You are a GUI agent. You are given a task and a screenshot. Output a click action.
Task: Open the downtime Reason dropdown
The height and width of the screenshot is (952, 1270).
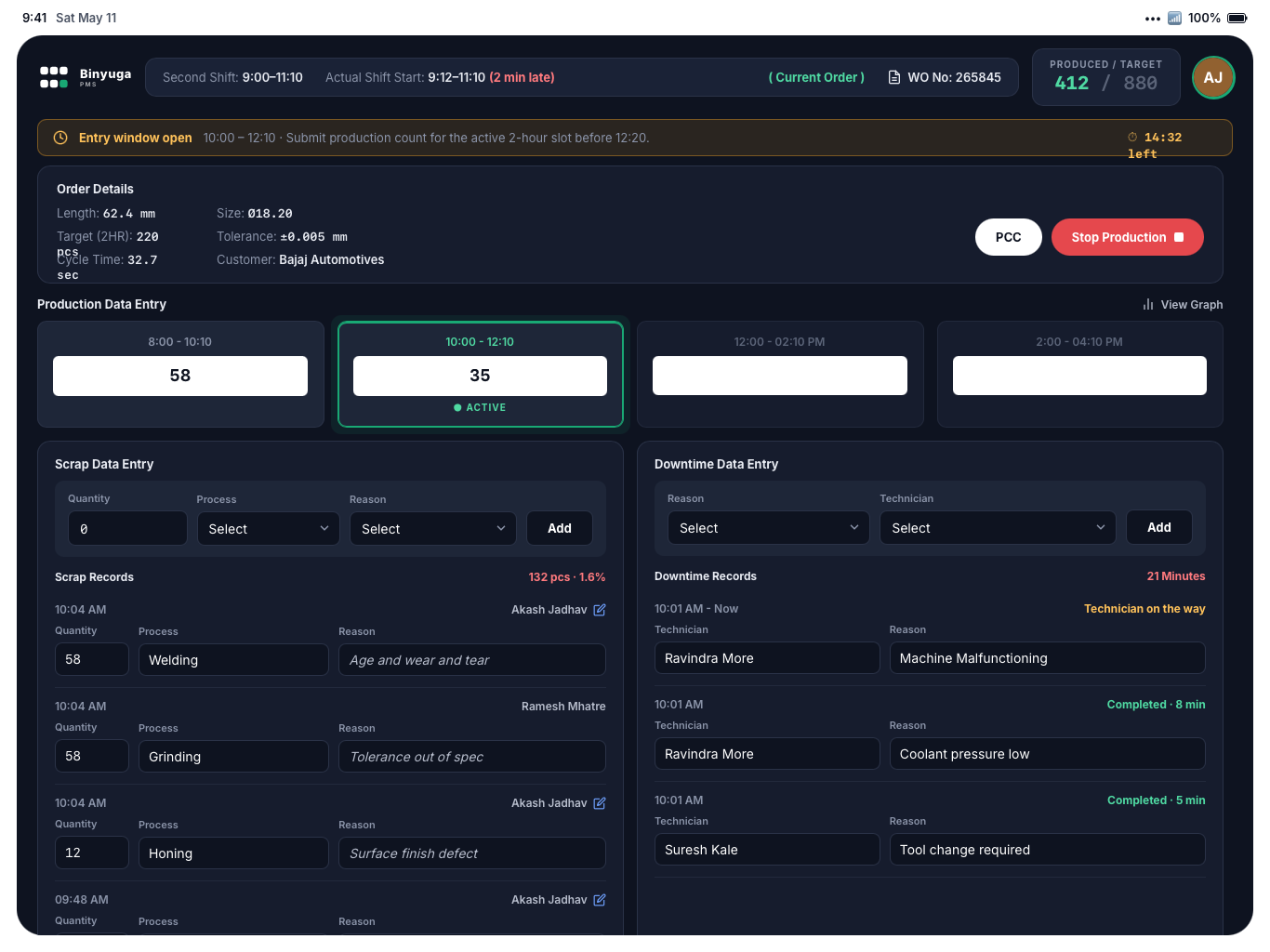coord(768,527)
